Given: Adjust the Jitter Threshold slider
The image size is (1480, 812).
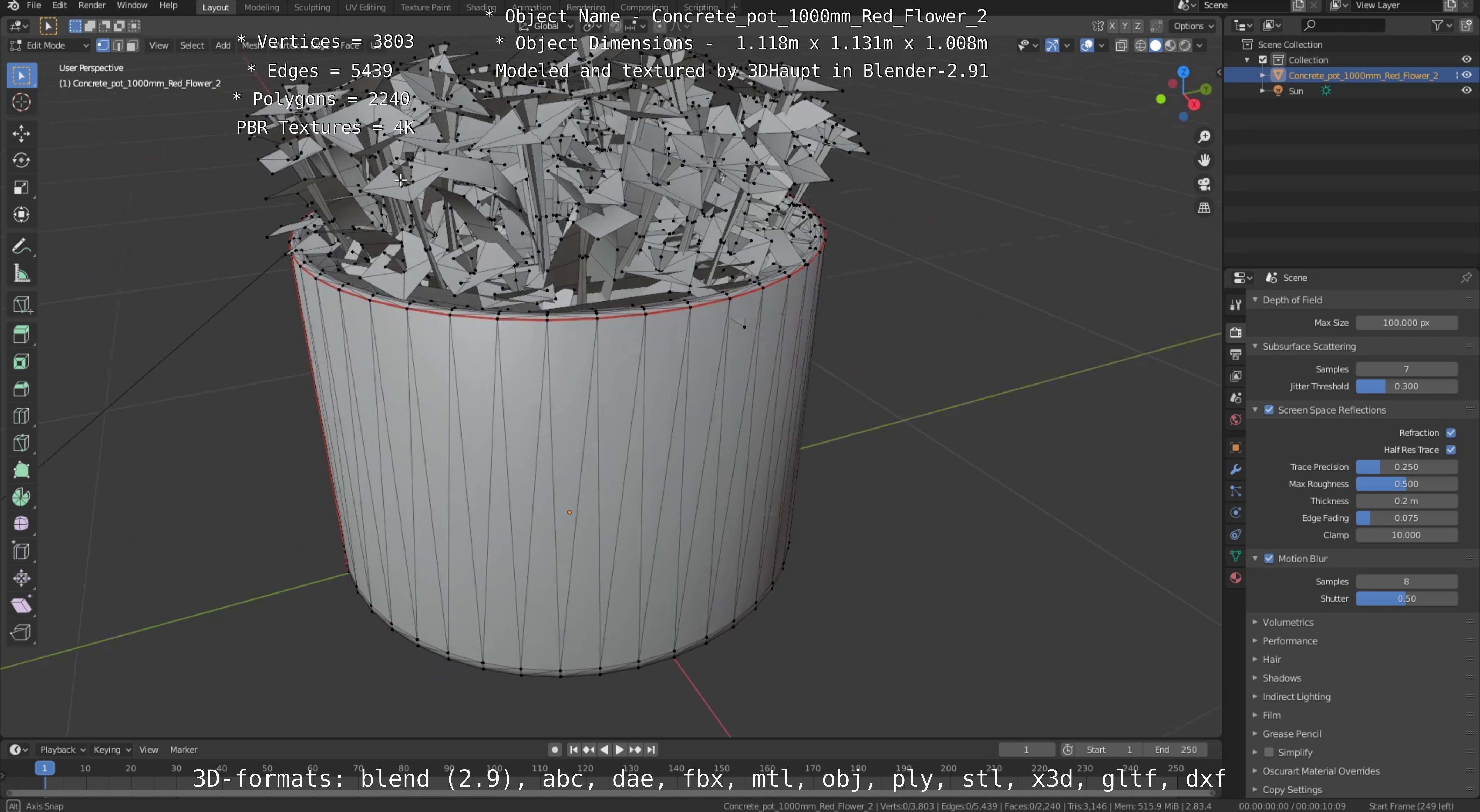Looking at the screenshot, I should coord(1407,387).
